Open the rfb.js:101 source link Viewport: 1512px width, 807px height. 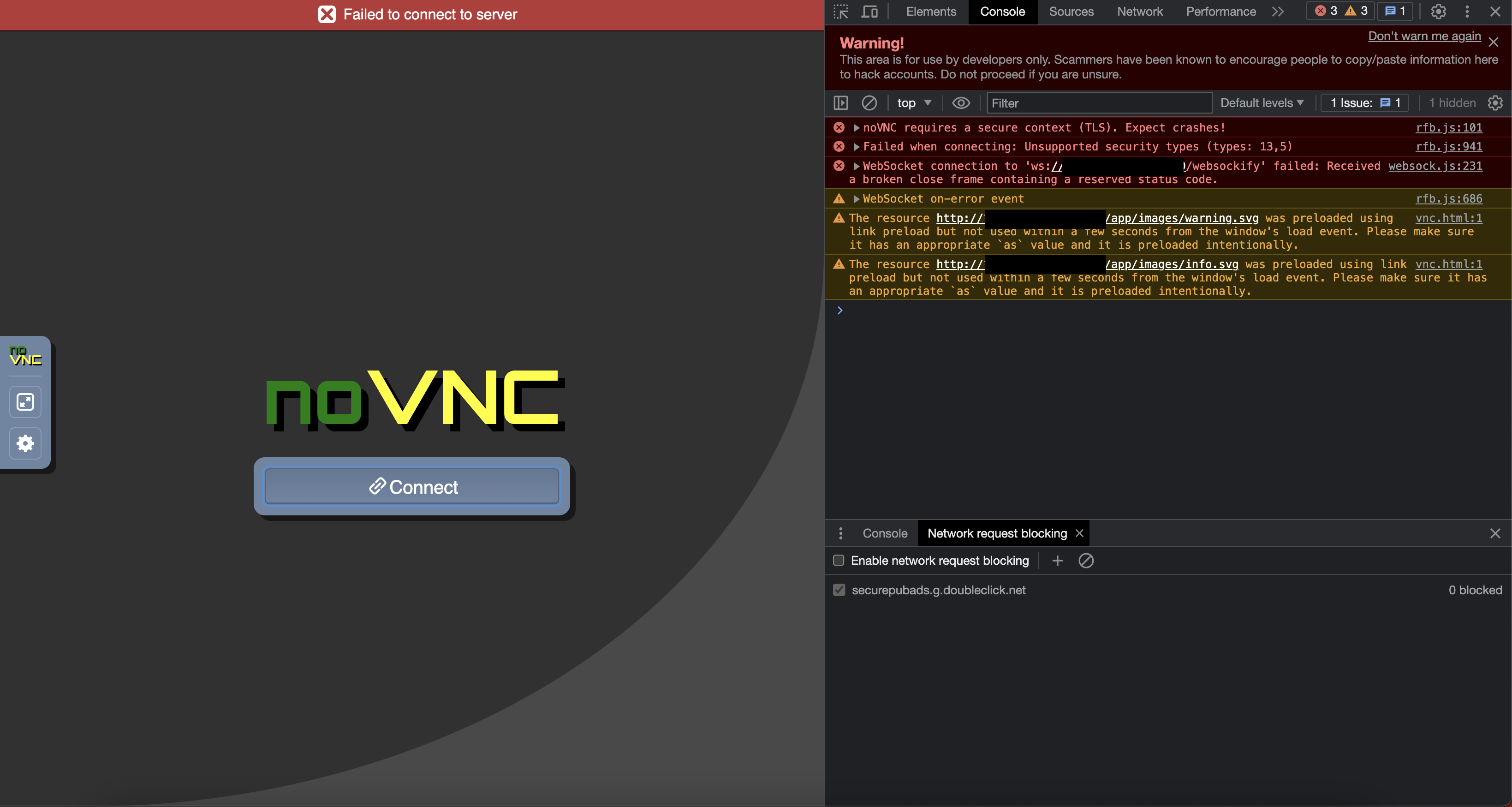[1449, 127]
